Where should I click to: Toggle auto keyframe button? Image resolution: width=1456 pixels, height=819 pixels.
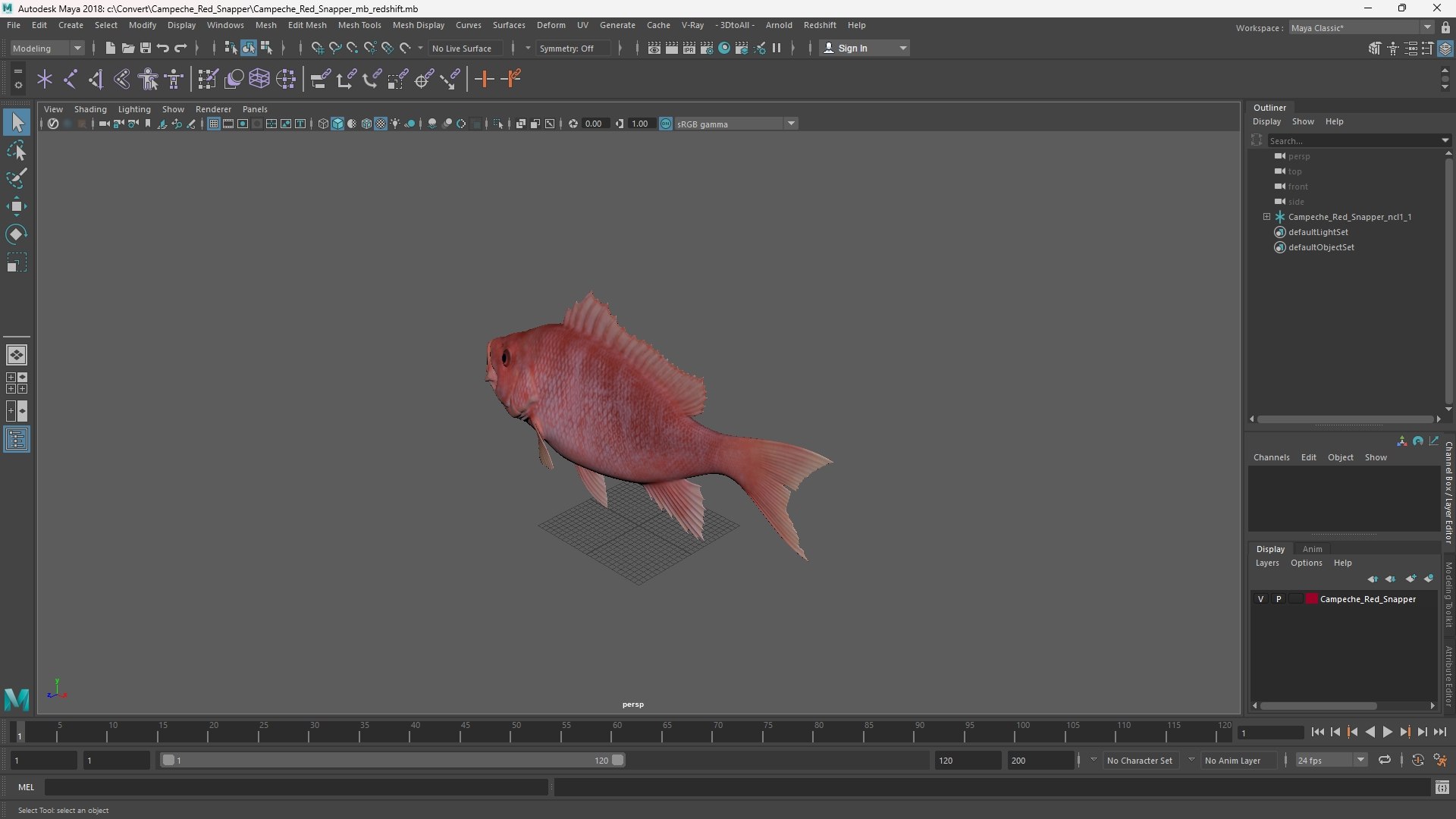(x=1417, y=760)
